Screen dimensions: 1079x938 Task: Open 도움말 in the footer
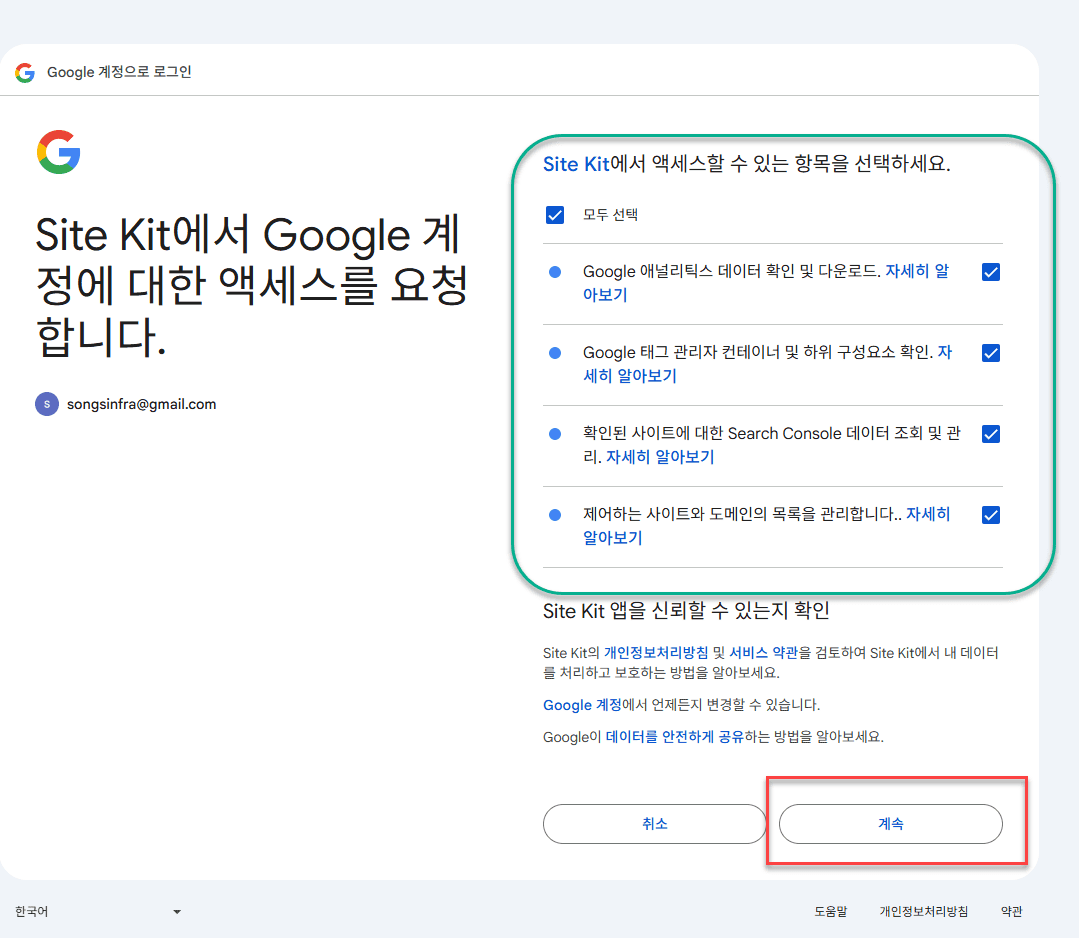point(830,912)
